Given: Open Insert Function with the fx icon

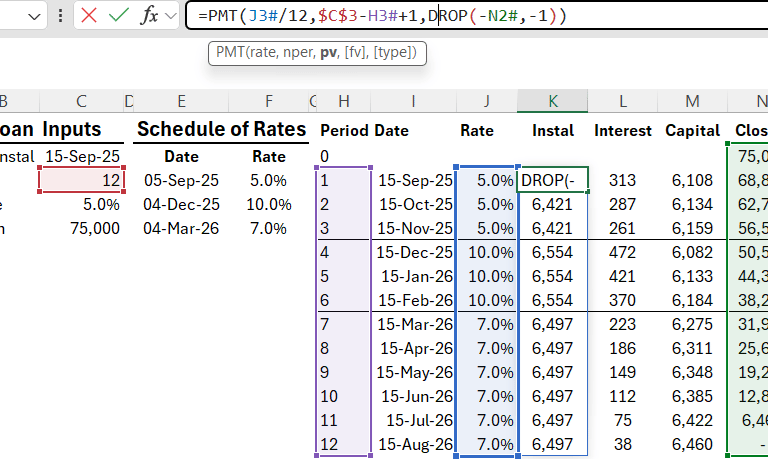Looking at the screenshot, I should [149, 16].
